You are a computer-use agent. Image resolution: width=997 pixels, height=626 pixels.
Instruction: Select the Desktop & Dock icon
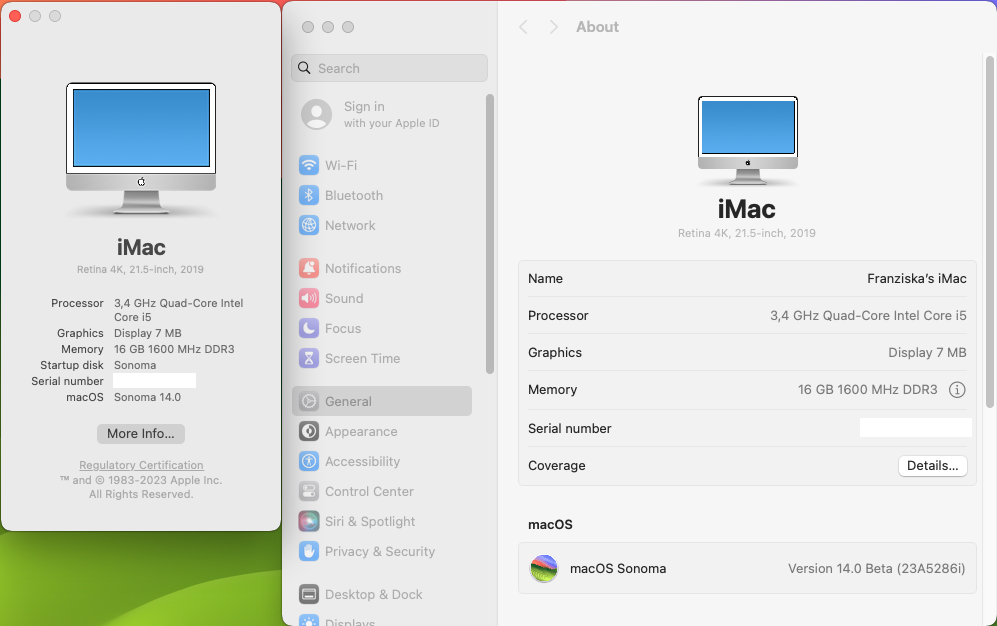(x=309, y=594)
